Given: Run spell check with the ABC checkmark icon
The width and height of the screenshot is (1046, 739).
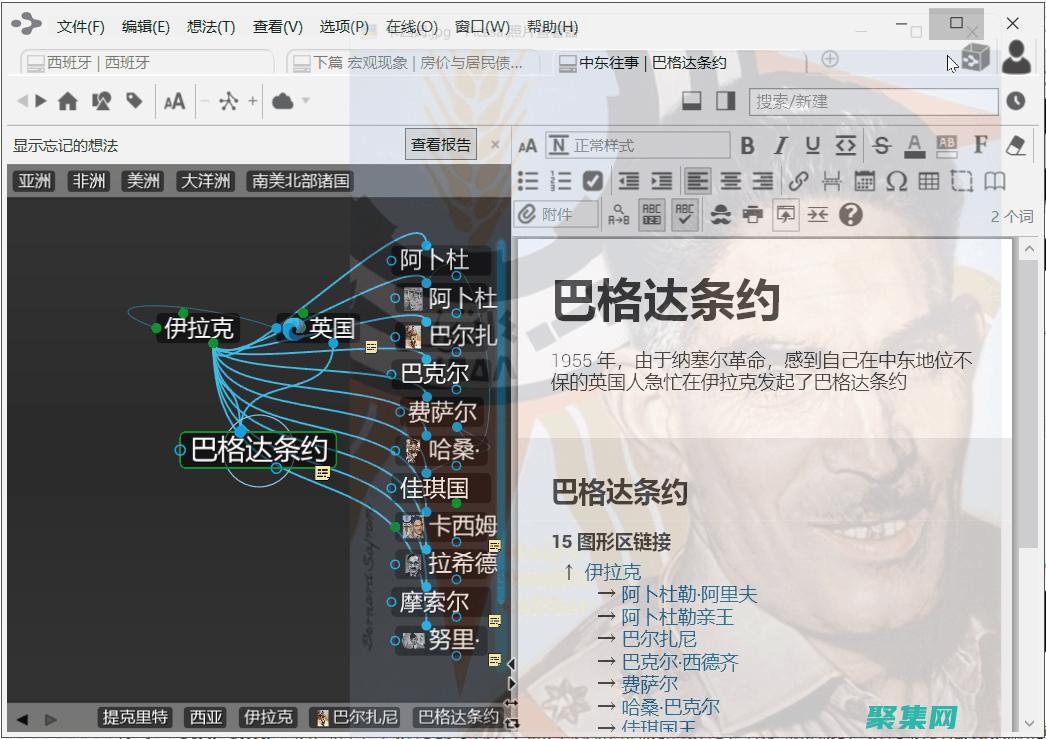Looking at the screenshot, I should [686, 213].
